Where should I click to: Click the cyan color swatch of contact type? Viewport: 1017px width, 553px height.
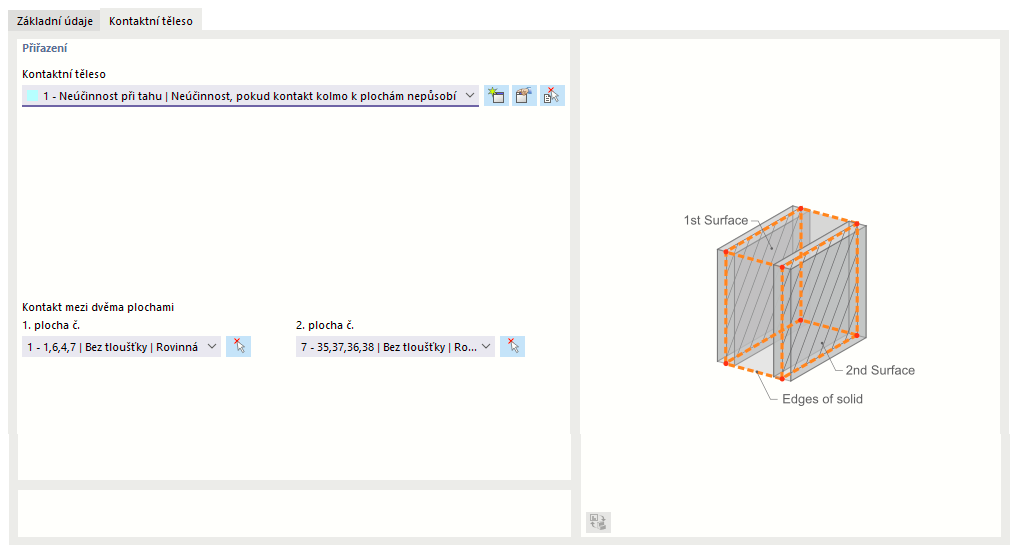click(34, 96)
